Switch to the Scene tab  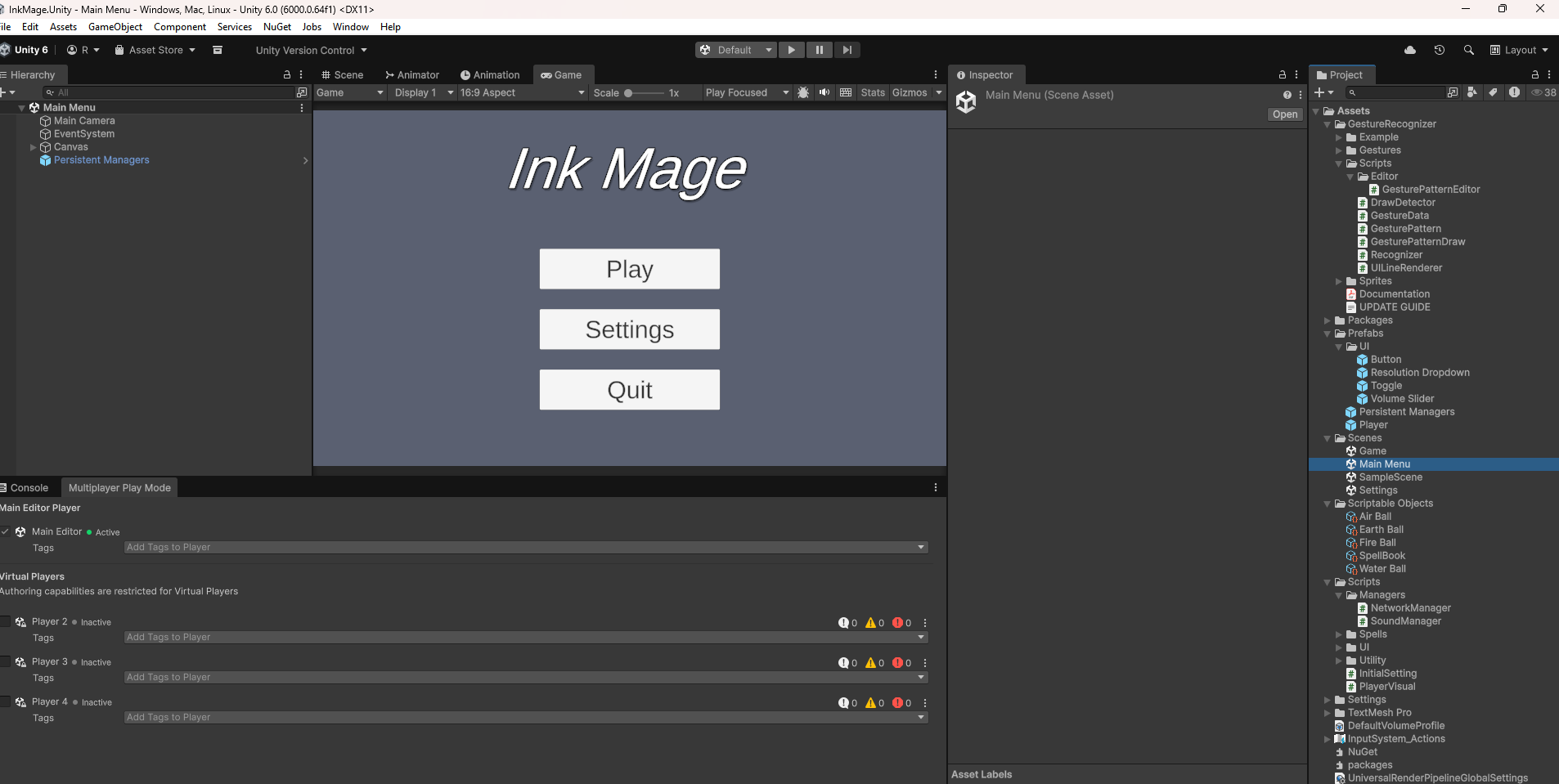click(x=342, y=74)
